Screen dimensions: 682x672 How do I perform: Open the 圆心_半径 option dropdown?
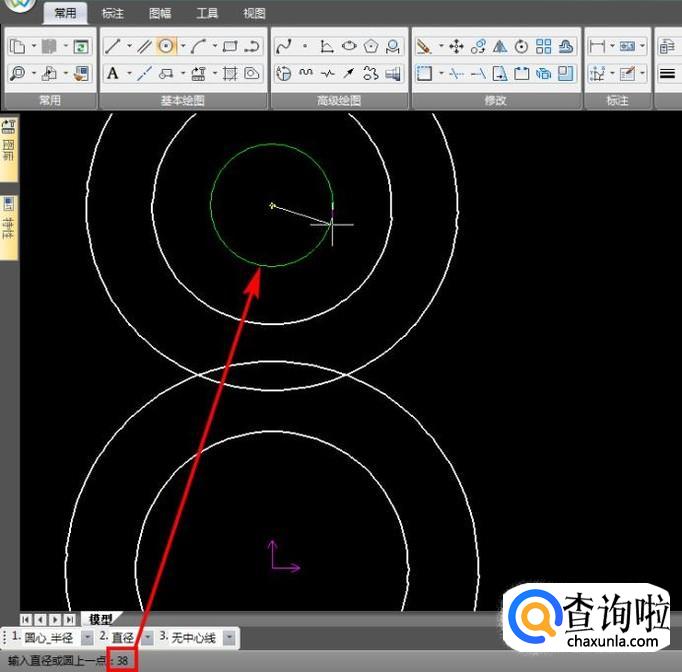click(x=86, y=637)
